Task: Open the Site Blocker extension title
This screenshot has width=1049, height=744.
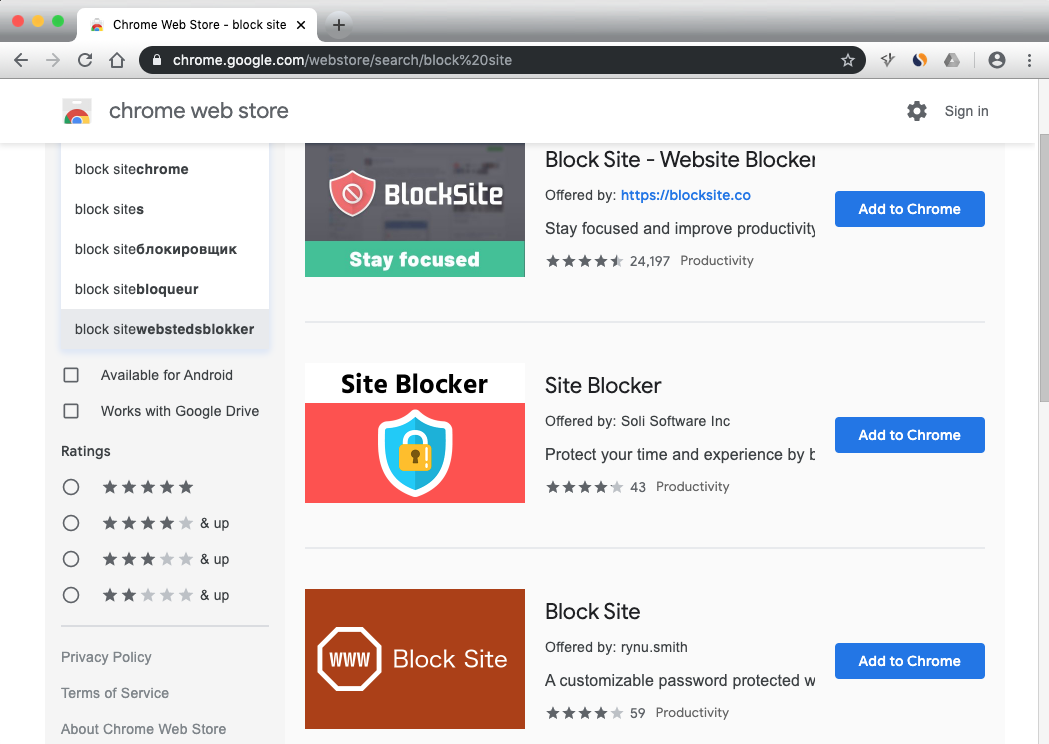Action: (603, 386)
